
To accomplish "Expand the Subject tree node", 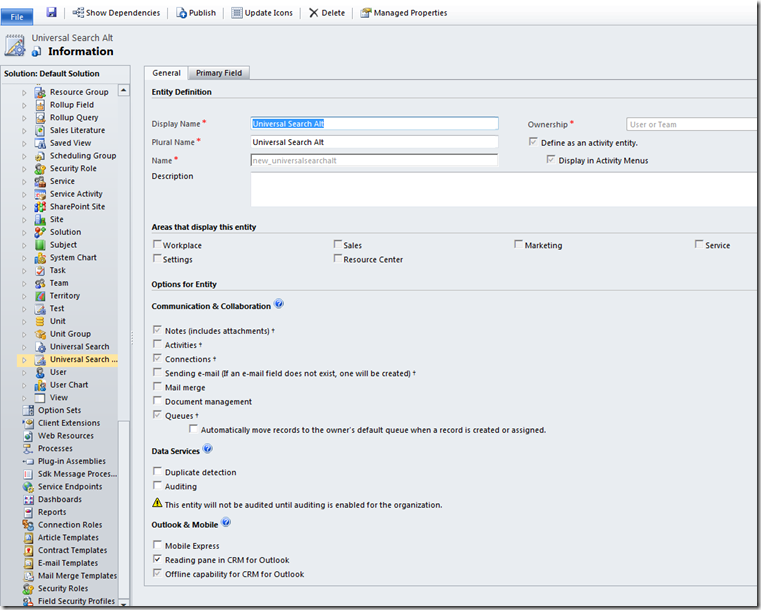I will point(24,245).
